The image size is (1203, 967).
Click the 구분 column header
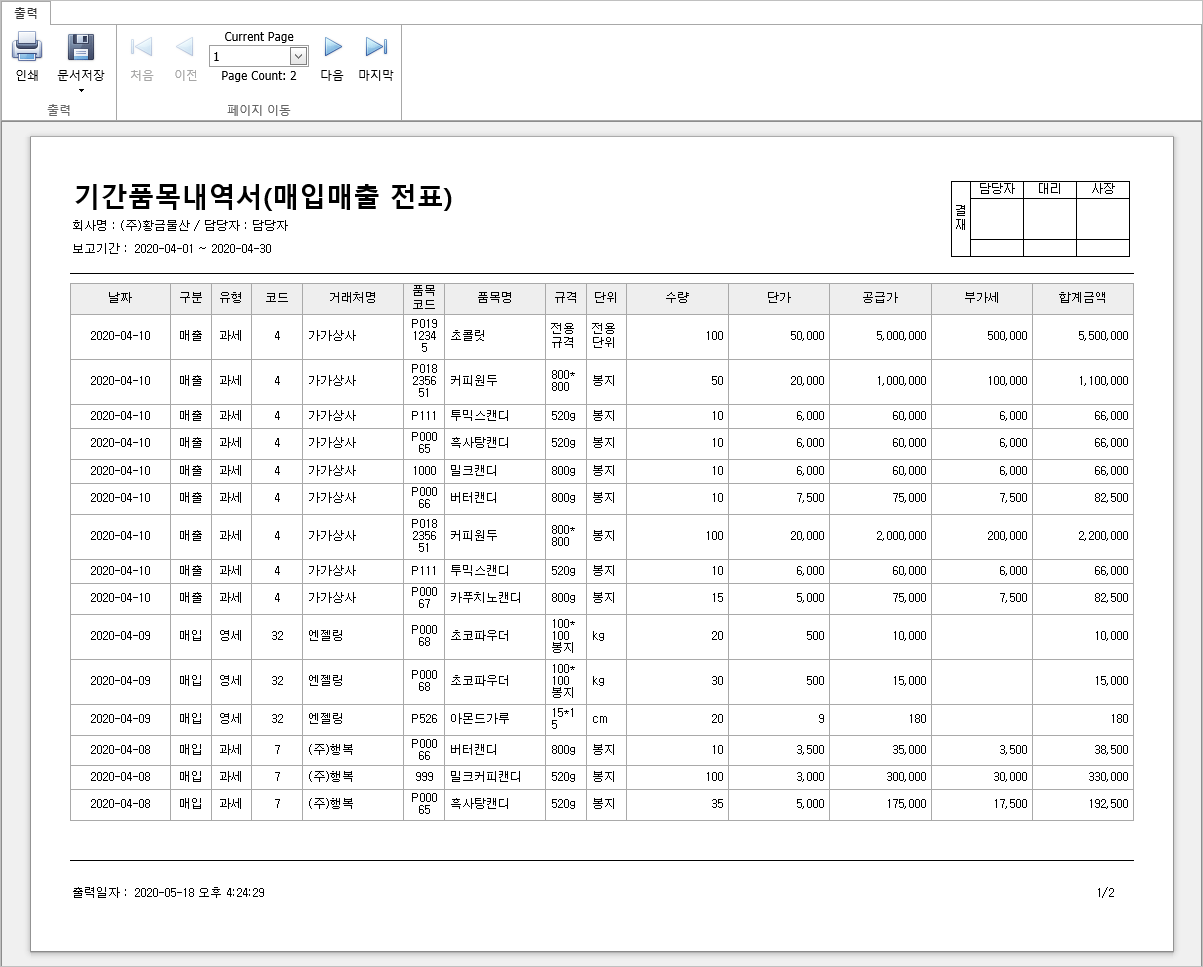coord(191,298)
